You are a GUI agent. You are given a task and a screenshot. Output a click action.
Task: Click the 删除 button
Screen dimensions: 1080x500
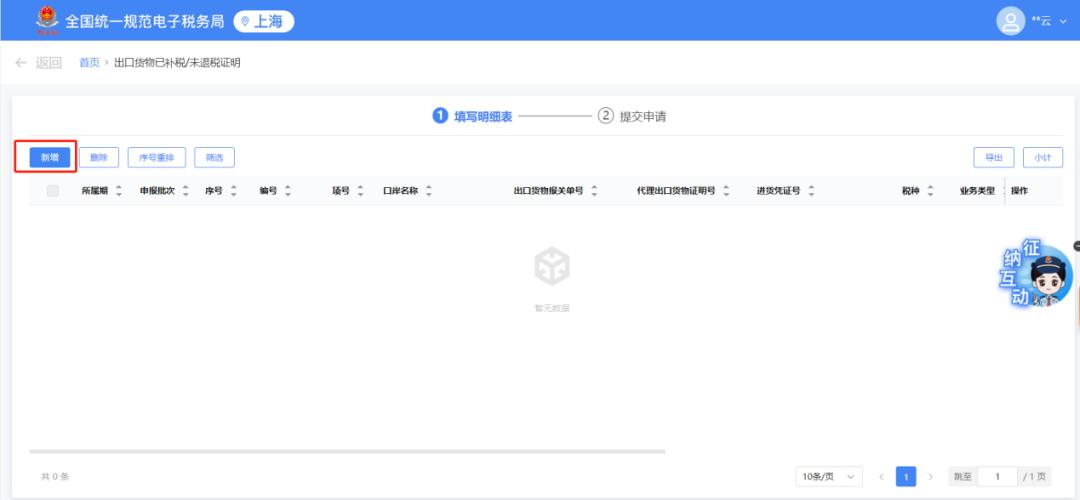pyautogui.click(x=98, y=158)
